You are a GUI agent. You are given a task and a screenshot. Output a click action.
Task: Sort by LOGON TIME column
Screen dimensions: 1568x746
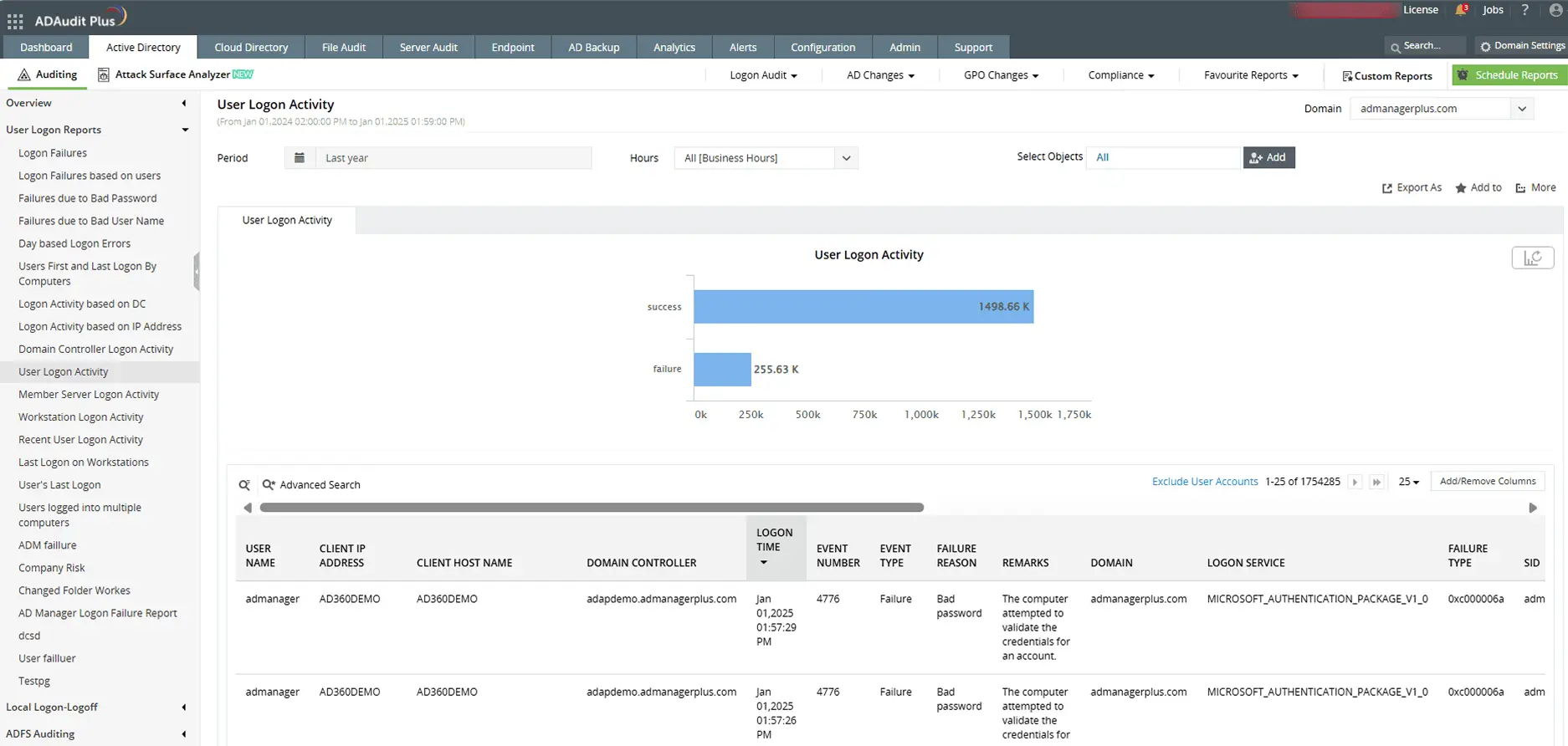tap(775, 548)
